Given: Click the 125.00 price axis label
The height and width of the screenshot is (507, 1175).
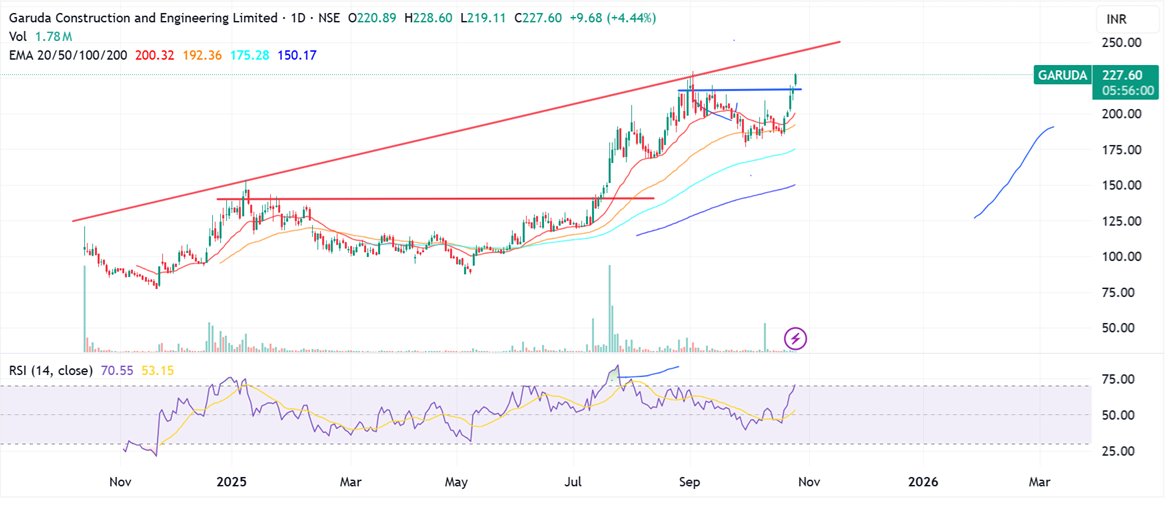Looking at the screenshot, I should pos(1120,221).
